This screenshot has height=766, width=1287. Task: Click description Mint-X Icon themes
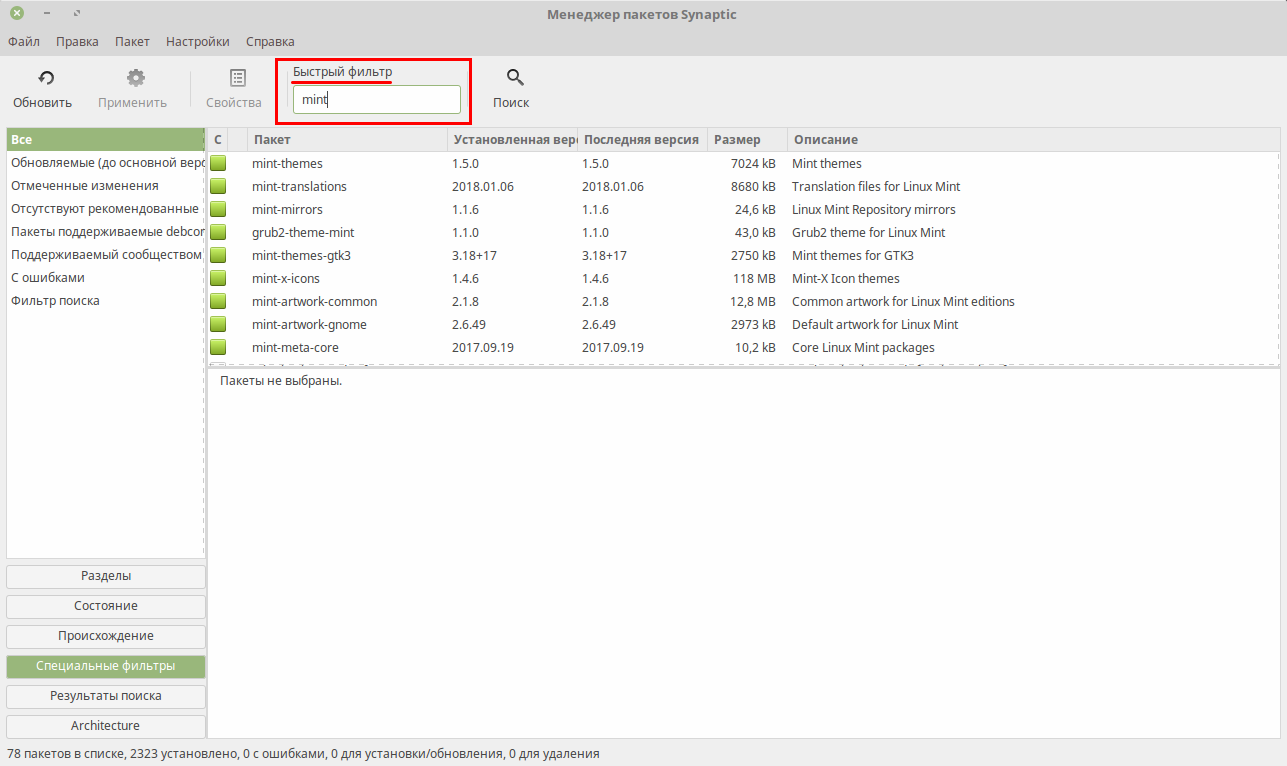click(x=846, y=278)
